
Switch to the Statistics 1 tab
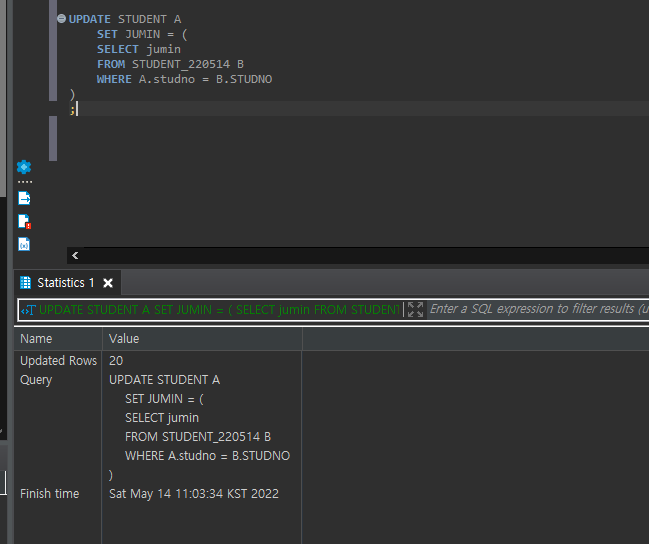tap(65, 283)
